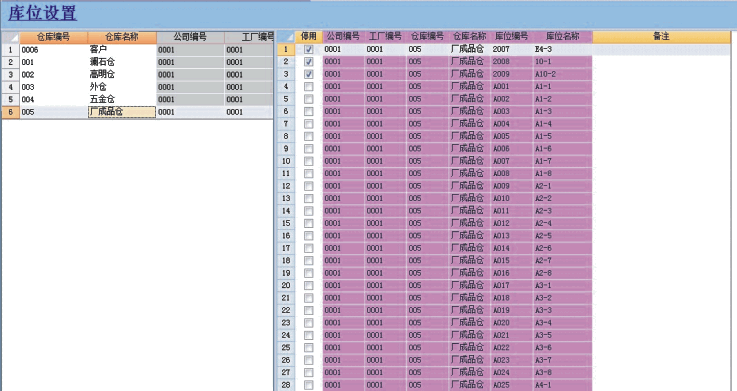Uncheck 停用 checkbox for location 2008
Viewport: 737px width, 391px height.
point(309,62)
